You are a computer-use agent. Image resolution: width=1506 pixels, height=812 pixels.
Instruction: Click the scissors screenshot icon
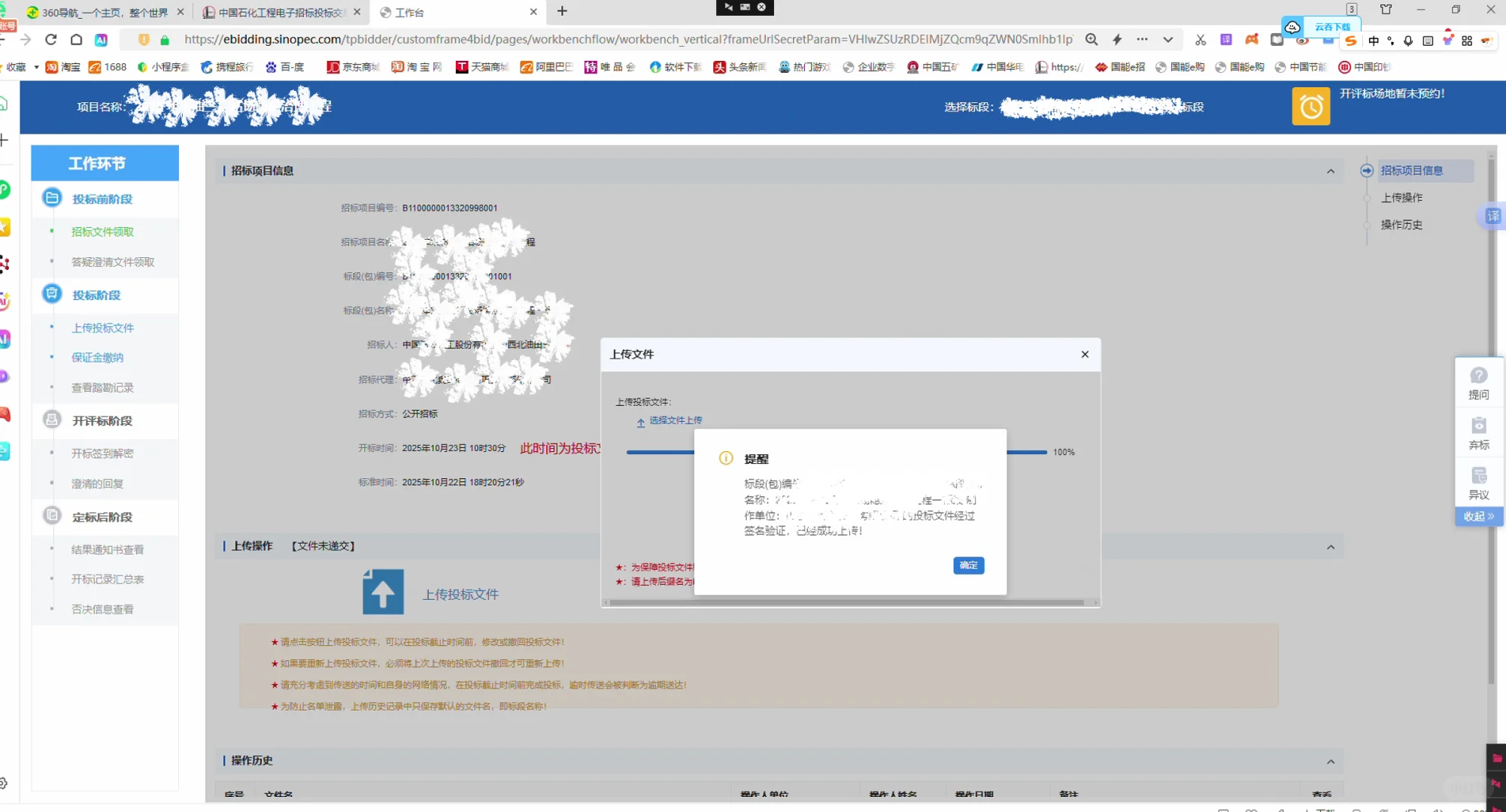click(1200, 39)
